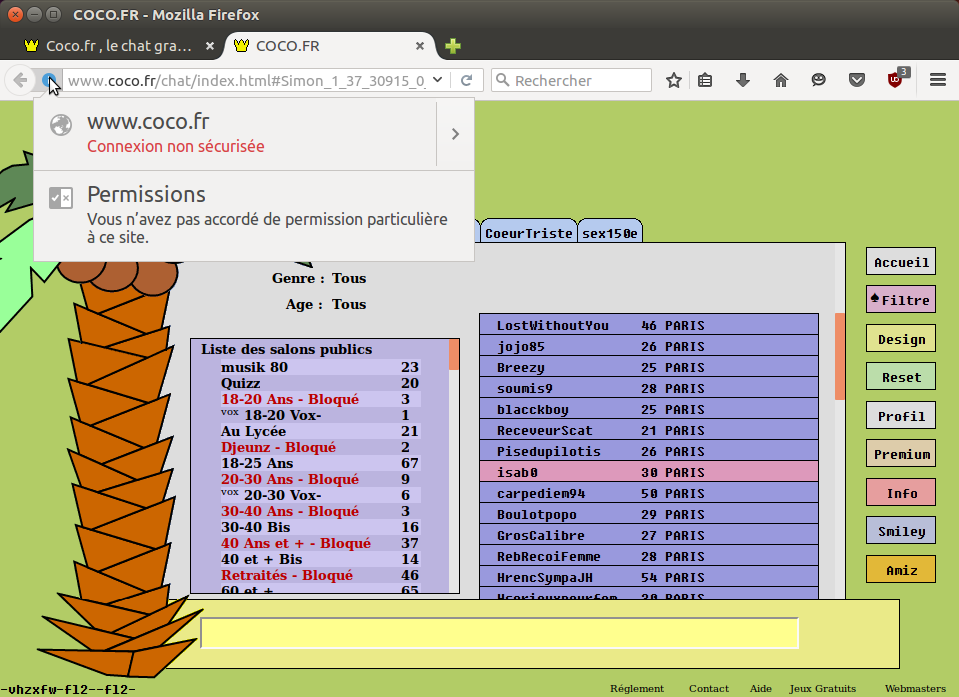The height and width of the screenshot is (697, 959).
Task: Open the Contact footer link
Action: coord(709,688)
